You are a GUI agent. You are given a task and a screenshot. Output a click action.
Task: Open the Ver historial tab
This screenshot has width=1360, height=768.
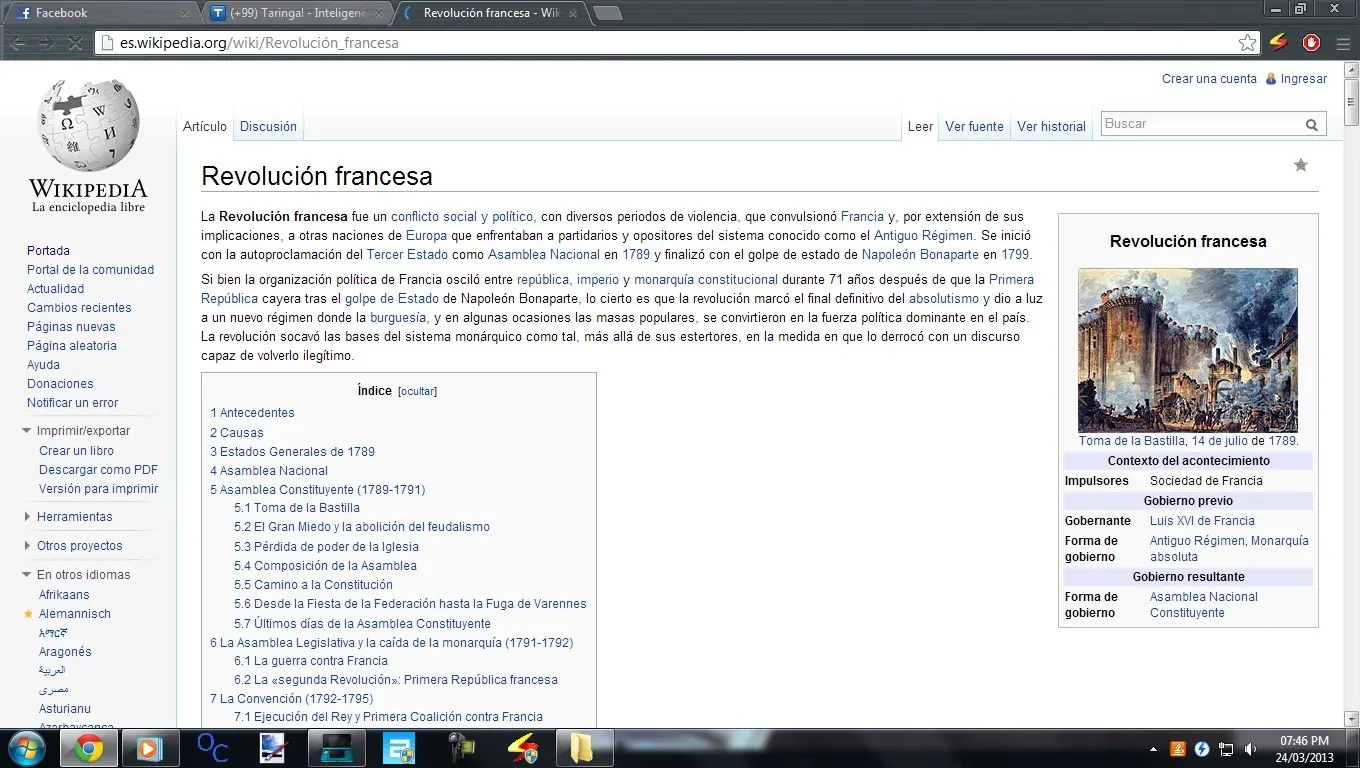(1051, 127)
